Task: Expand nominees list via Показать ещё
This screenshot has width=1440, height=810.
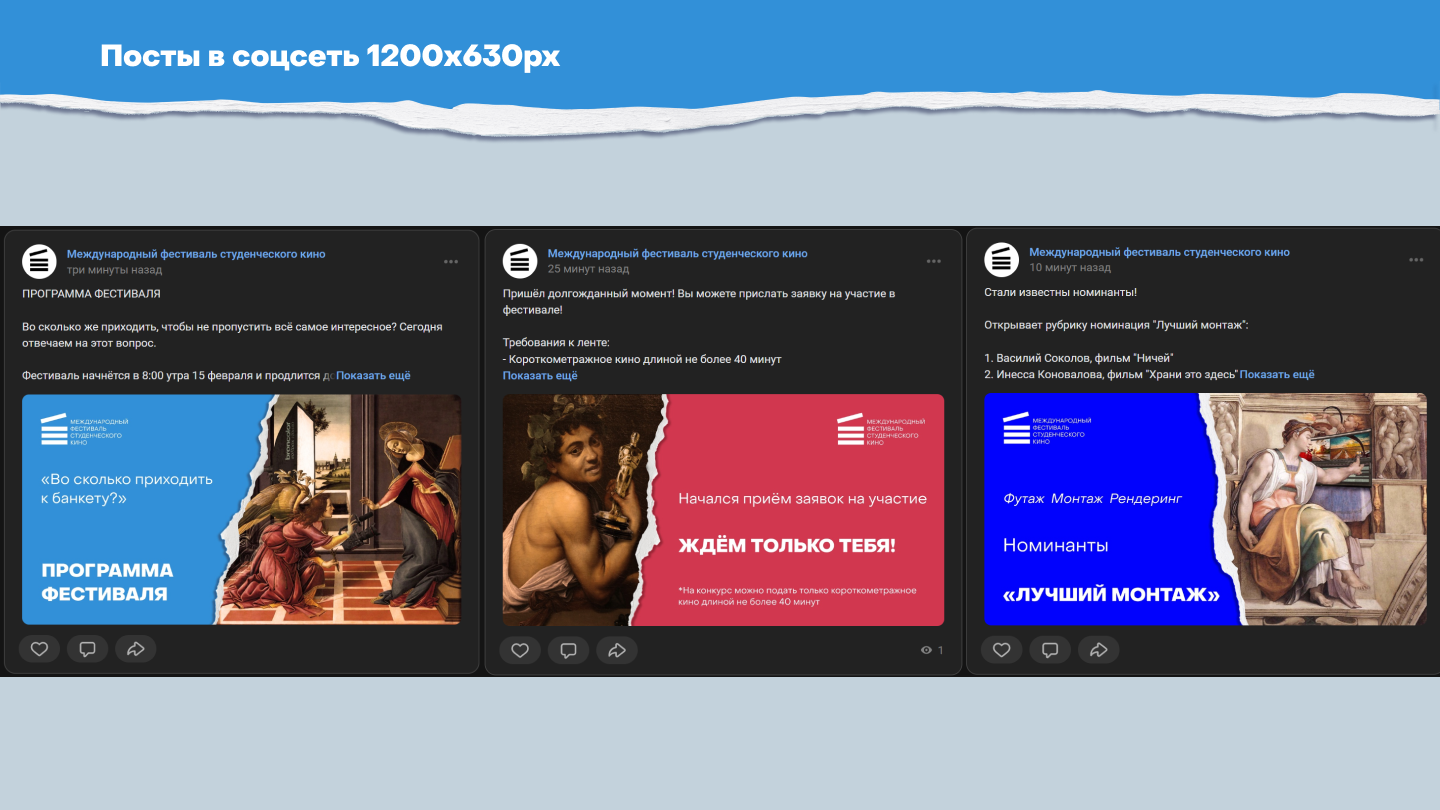Action: point(1277,375)
